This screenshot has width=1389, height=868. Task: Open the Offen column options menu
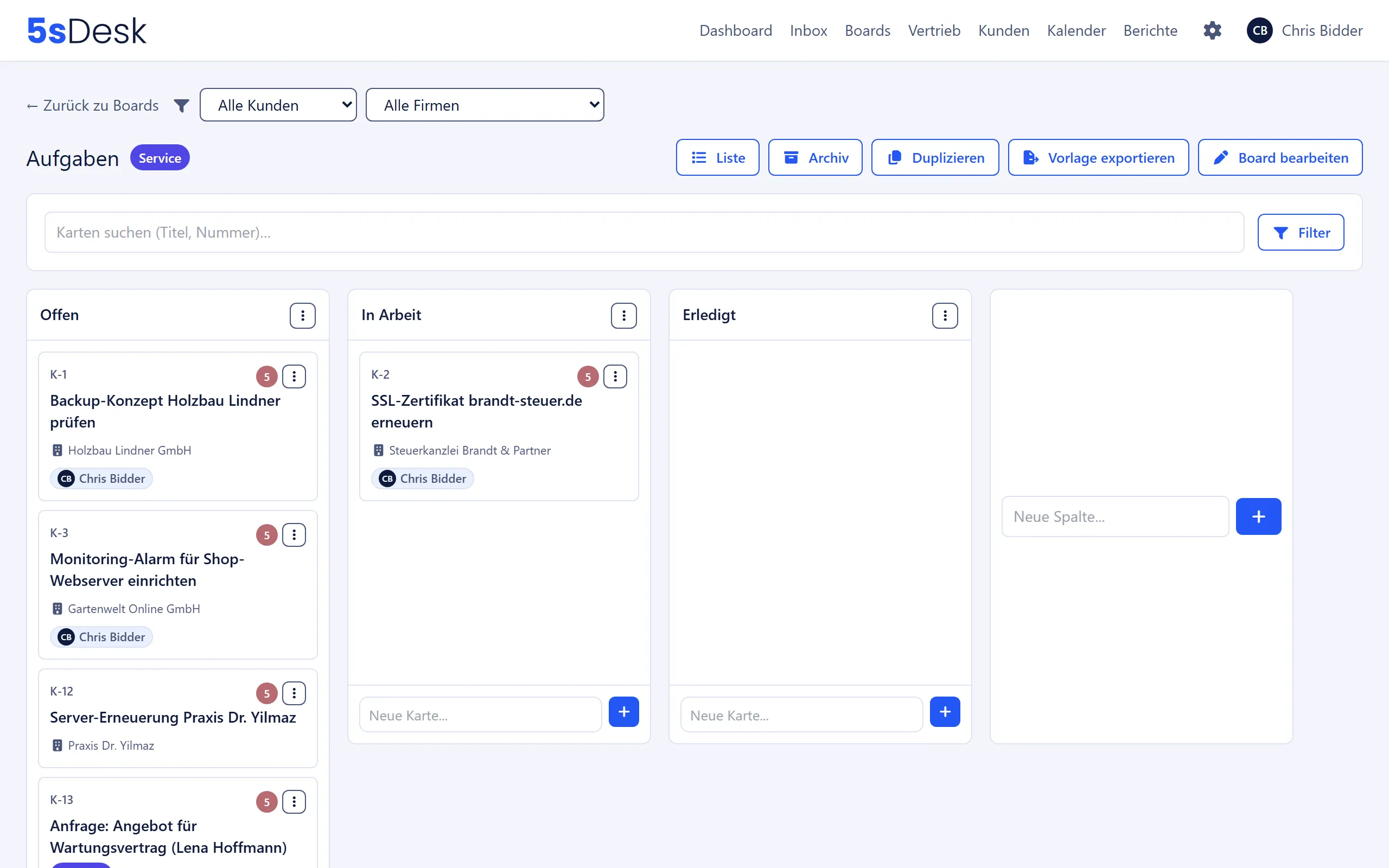[302, 315]
